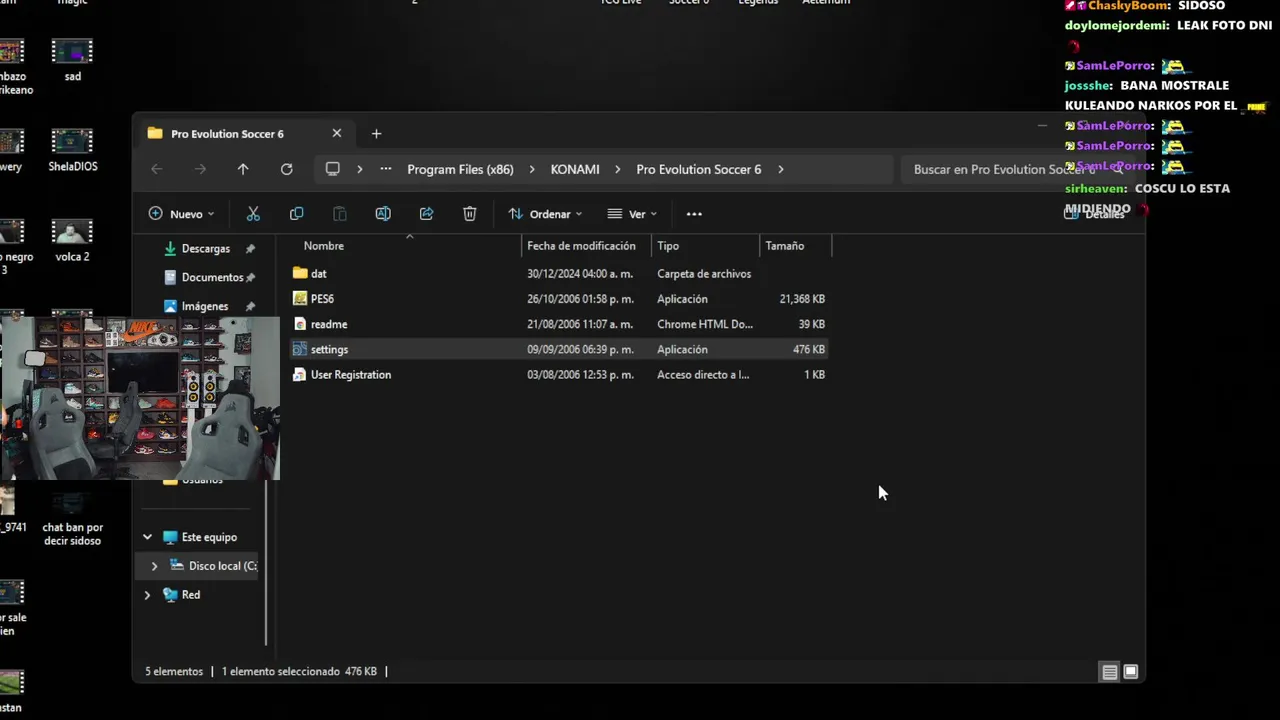
Task: Expand the Red tree node
Action: pos(147,595)
